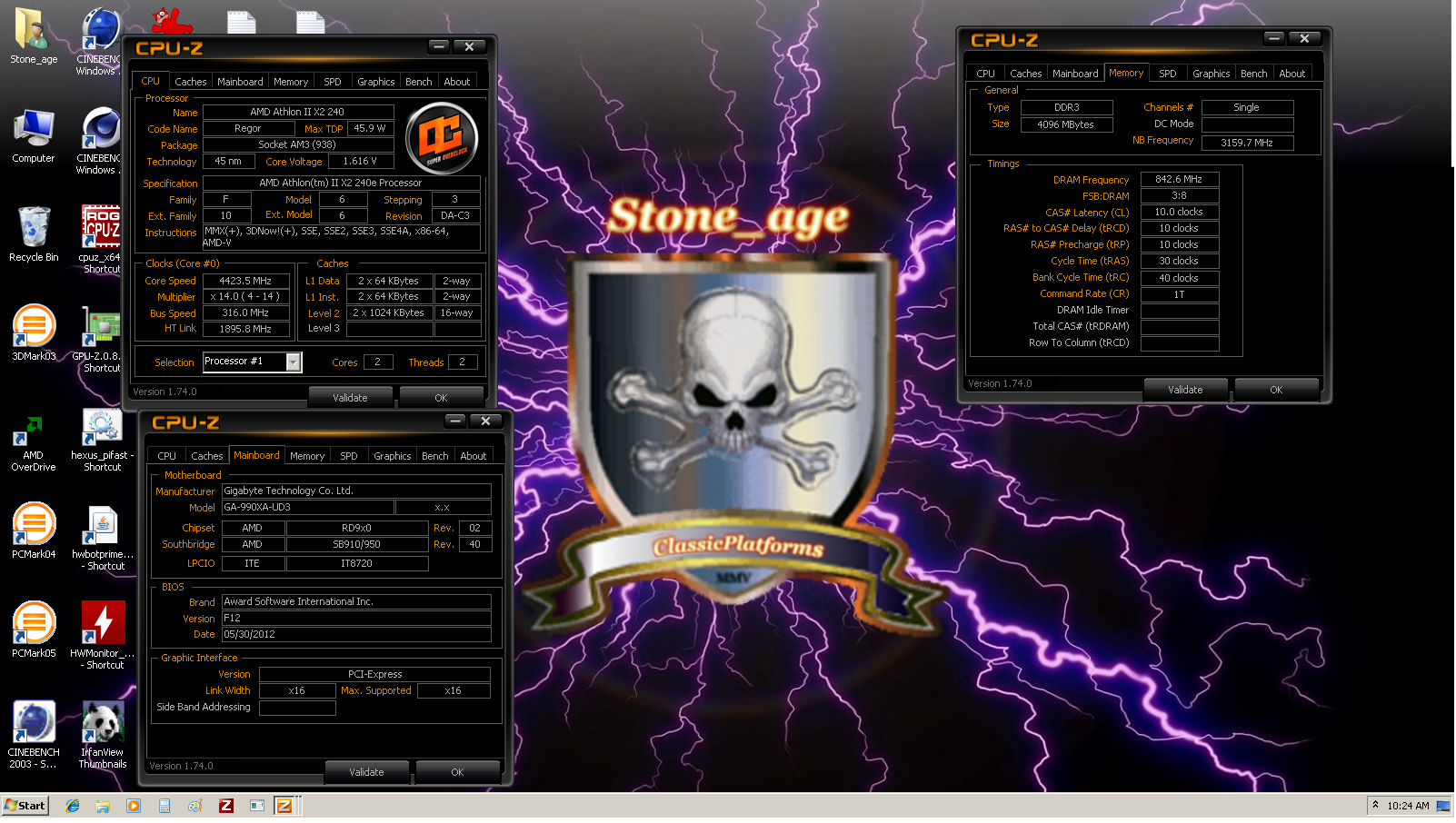
Task: Open the Start menu
Action: click(x=25, y=806)
